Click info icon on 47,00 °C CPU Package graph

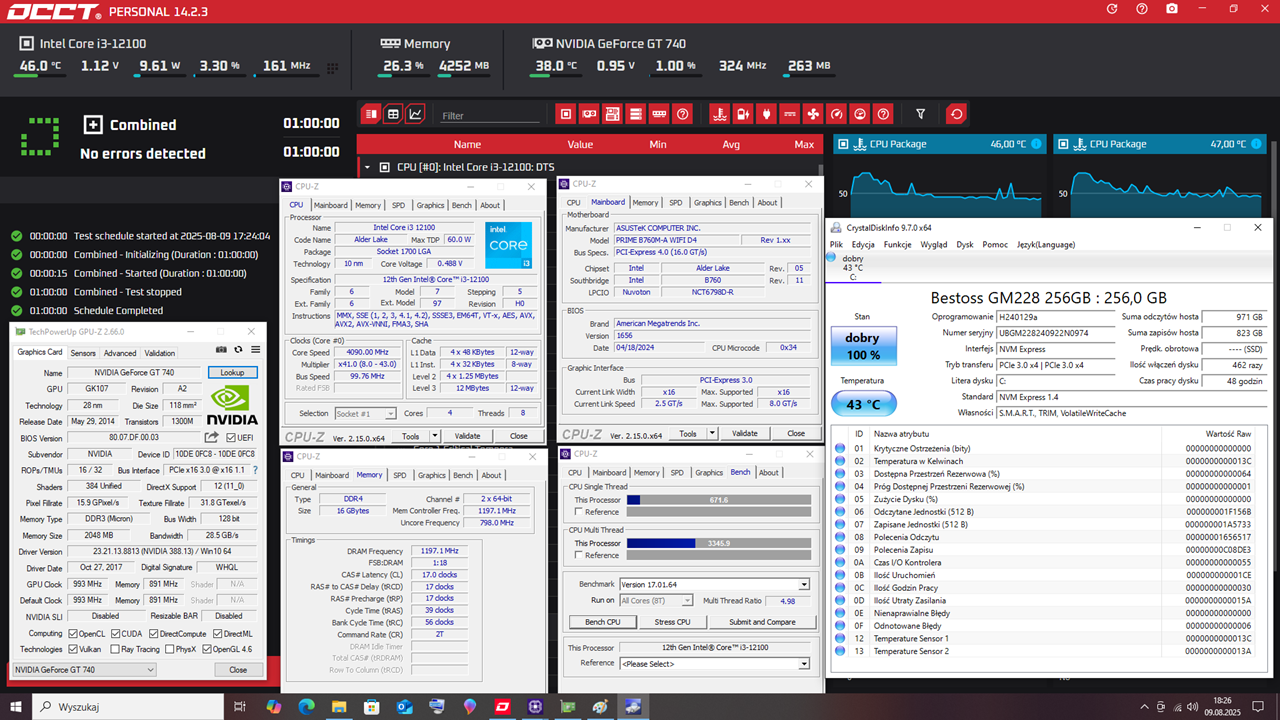pyautogui.click(x=1255, y=144)
